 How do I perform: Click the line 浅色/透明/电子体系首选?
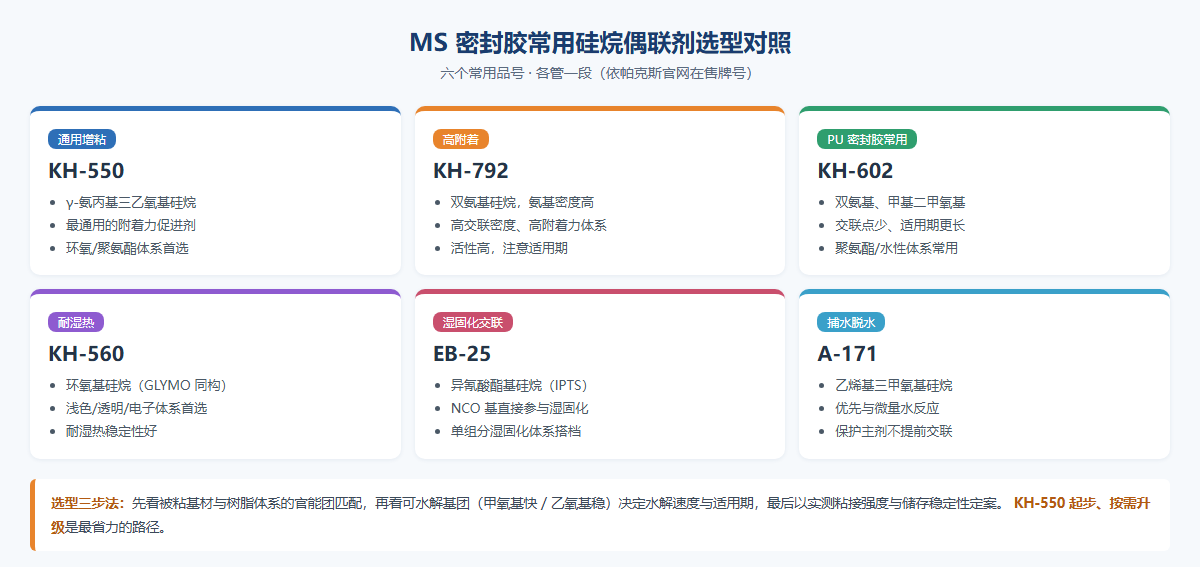click(x=137, y=408)
